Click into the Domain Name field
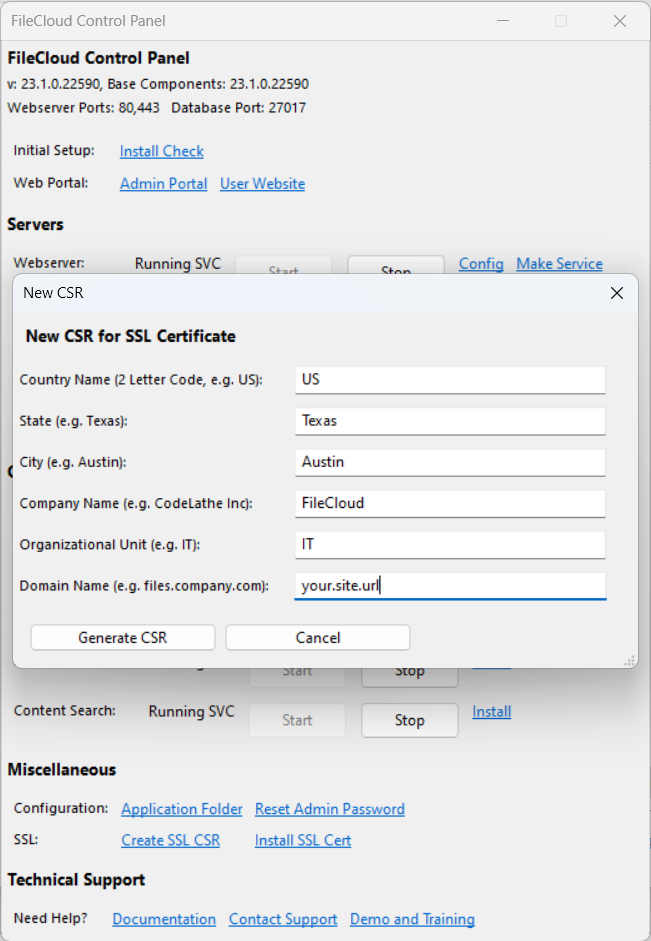This screenshot has width=651, height=941. click(450, 586)
